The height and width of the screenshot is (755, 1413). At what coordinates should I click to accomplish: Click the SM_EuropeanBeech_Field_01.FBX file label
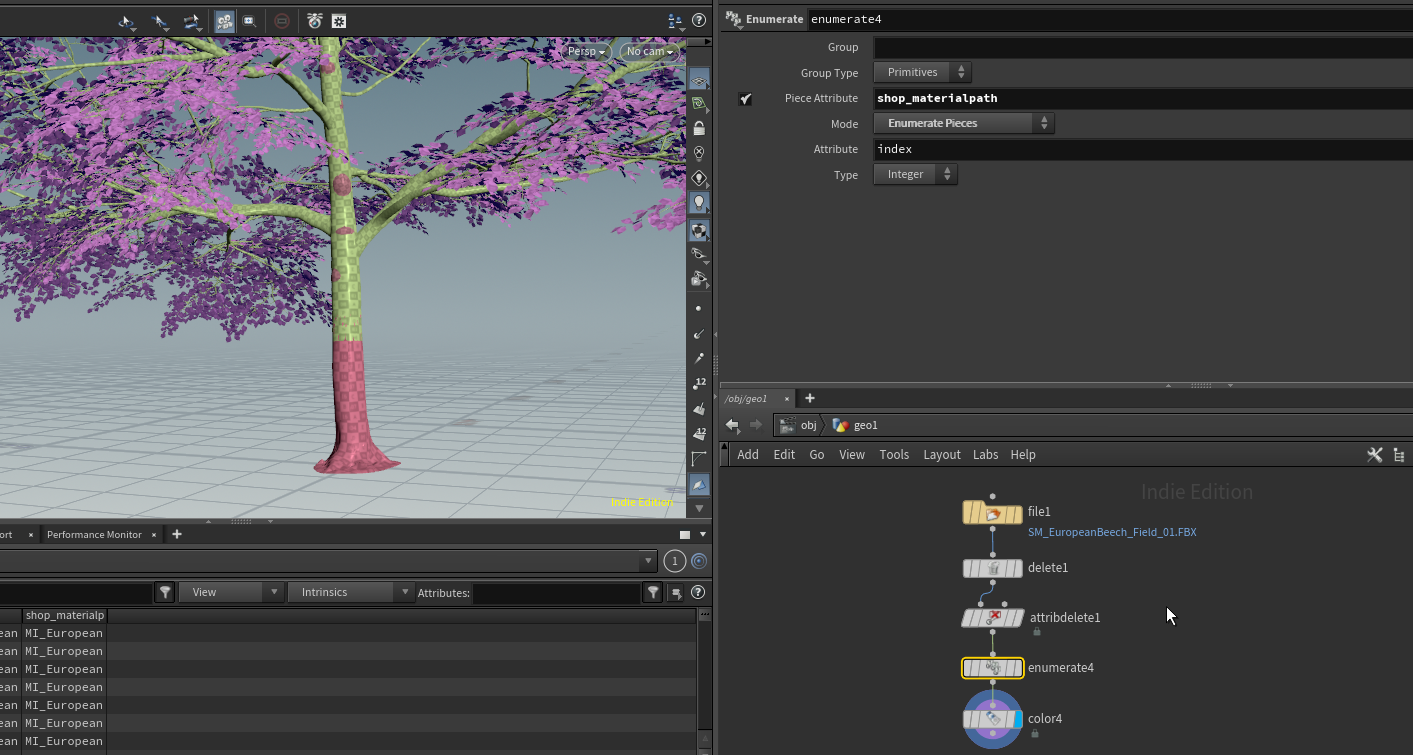tap(1111, 533)
